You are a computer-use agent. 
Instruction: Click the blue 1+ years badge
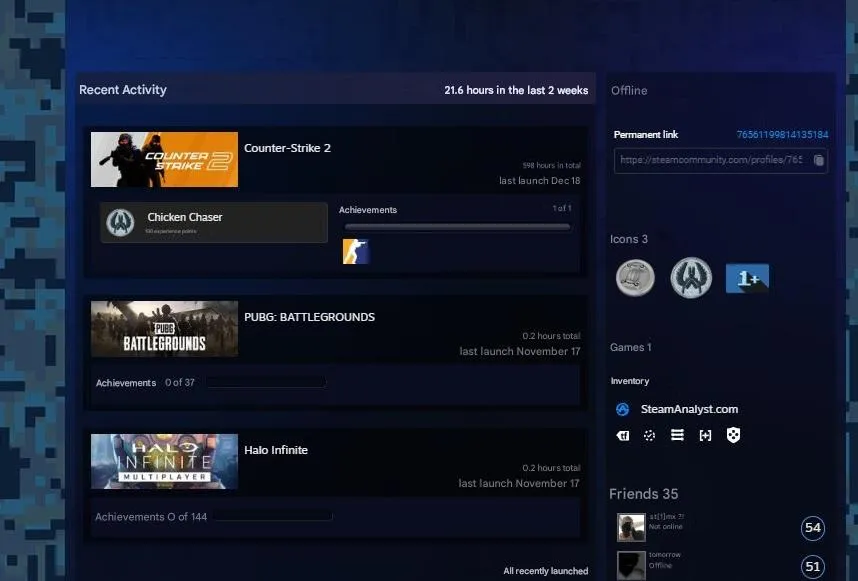tap(747, 277)
